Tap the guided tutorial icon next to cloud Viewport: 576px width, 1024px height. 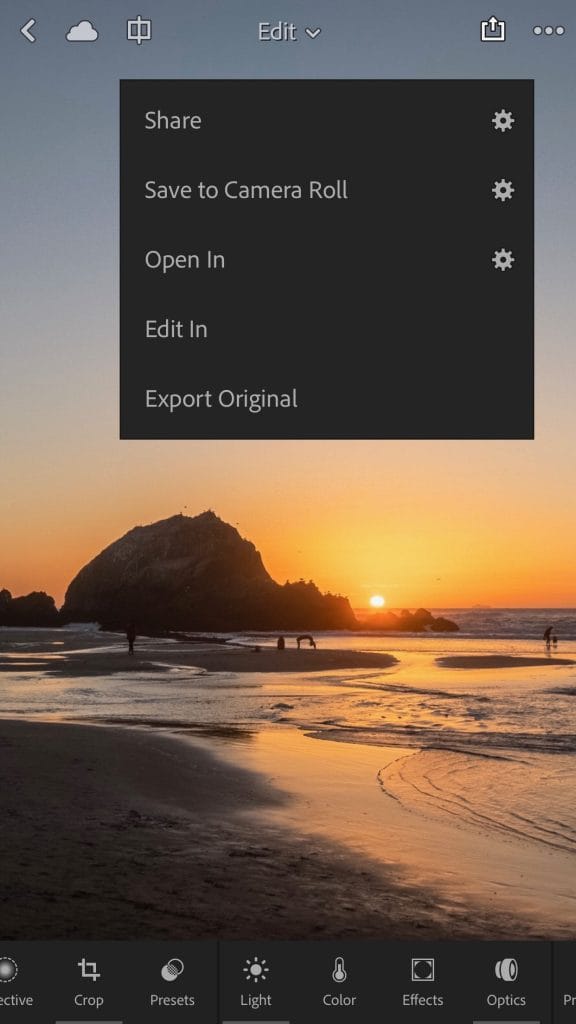pos(139,31)
